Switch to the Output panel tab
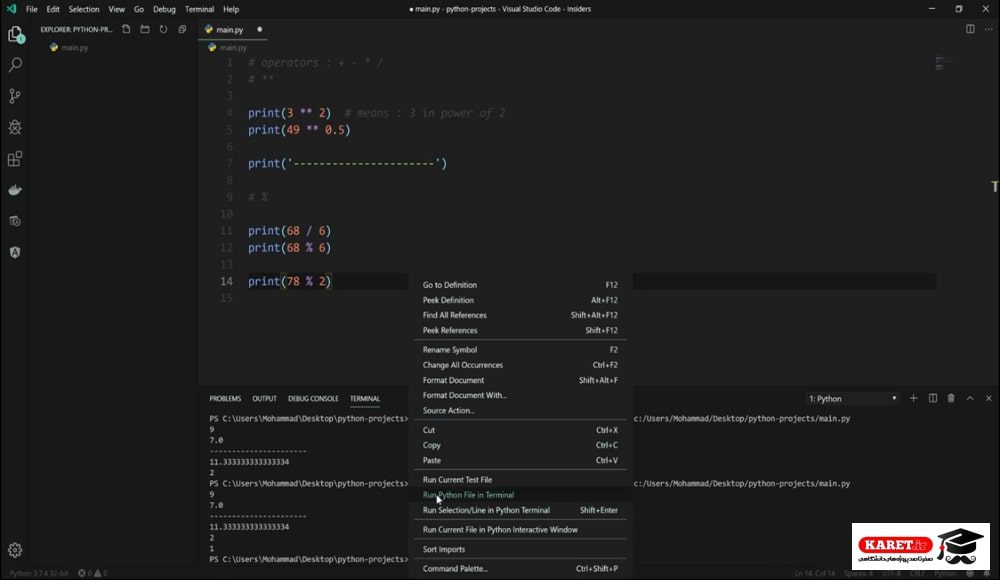 point(264,398)
